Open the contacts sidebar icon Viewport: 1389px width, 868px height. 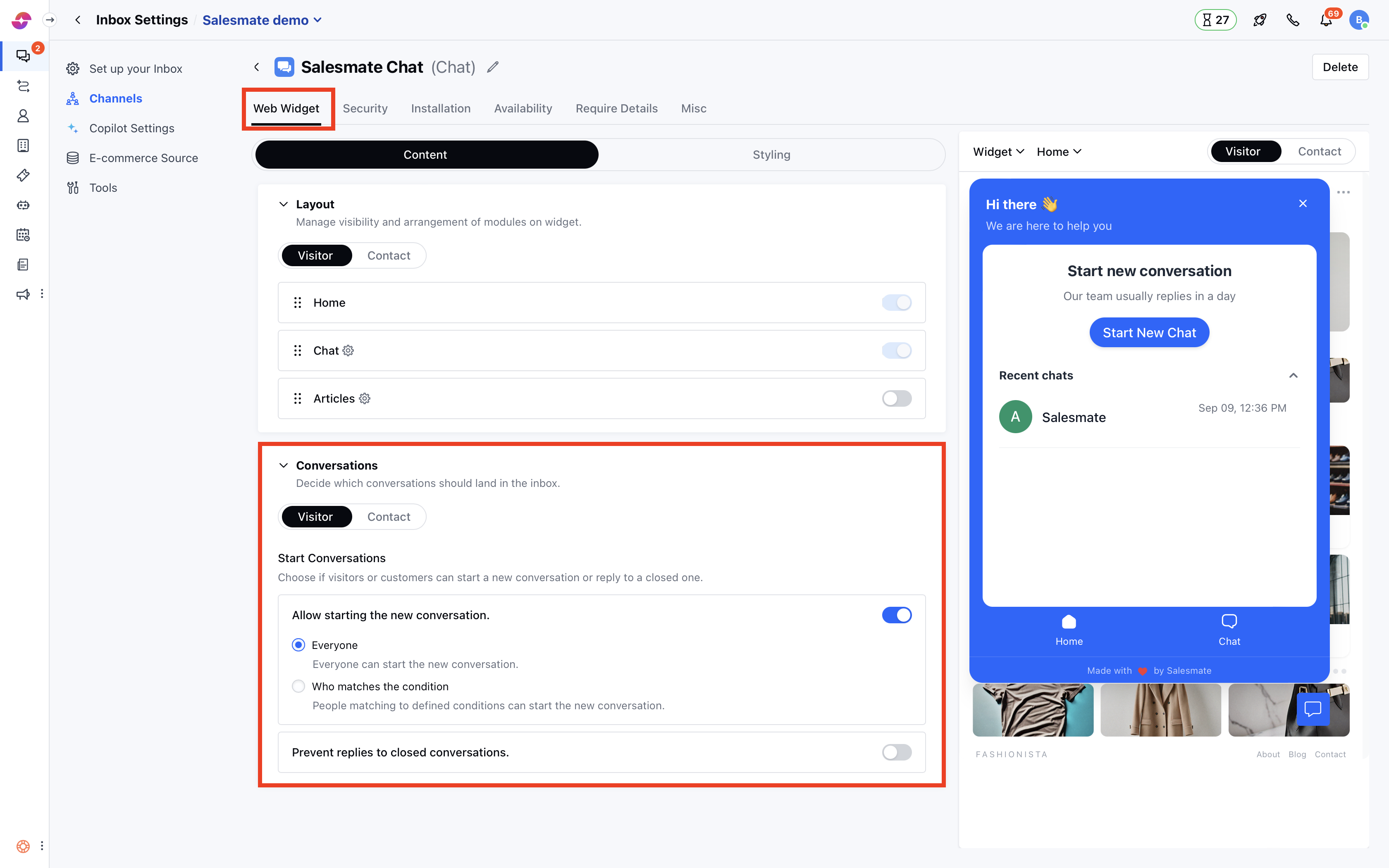tap(23, 115)
